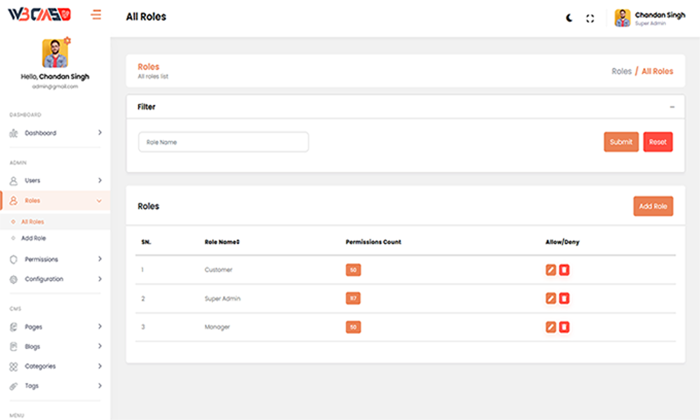Click the Roles breadcrumb link
Screen dimensions: 700x420
pos(621,72)
